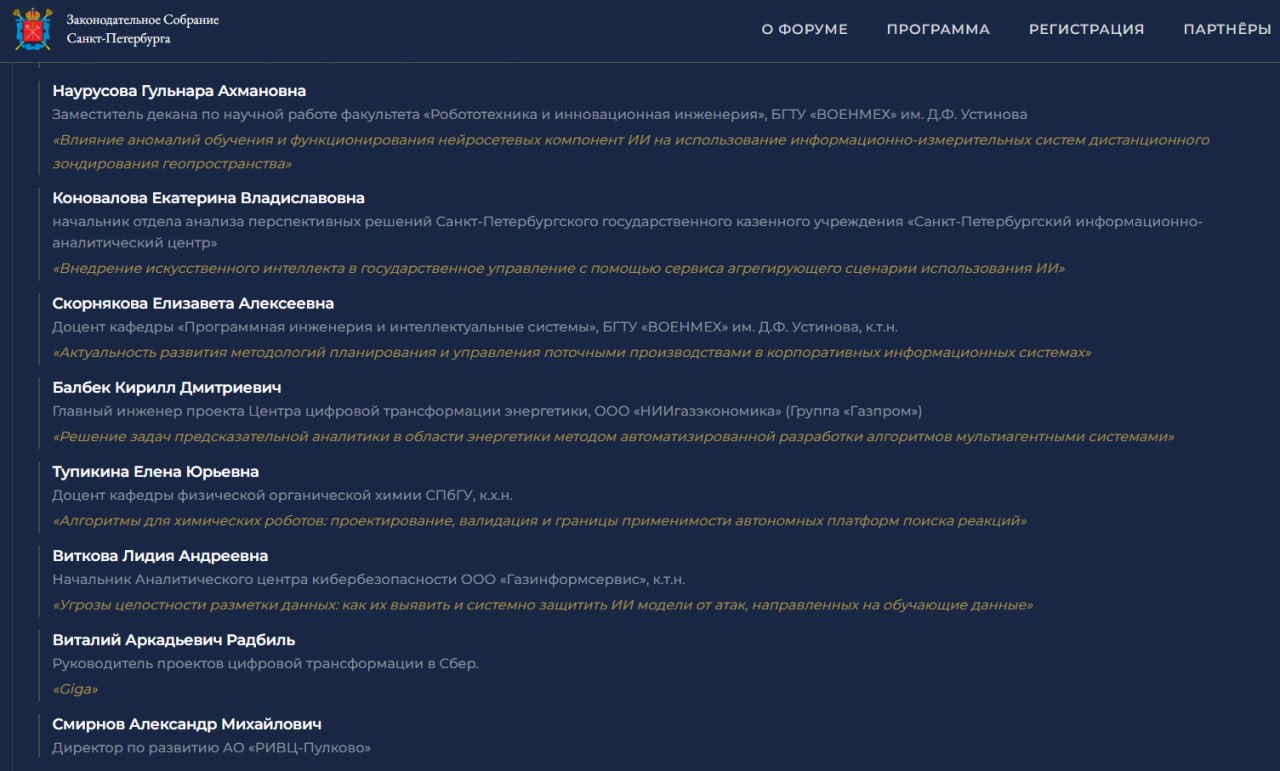Click the «Giga» talk title
The image size is (1280, 771).
coord(75,689)
